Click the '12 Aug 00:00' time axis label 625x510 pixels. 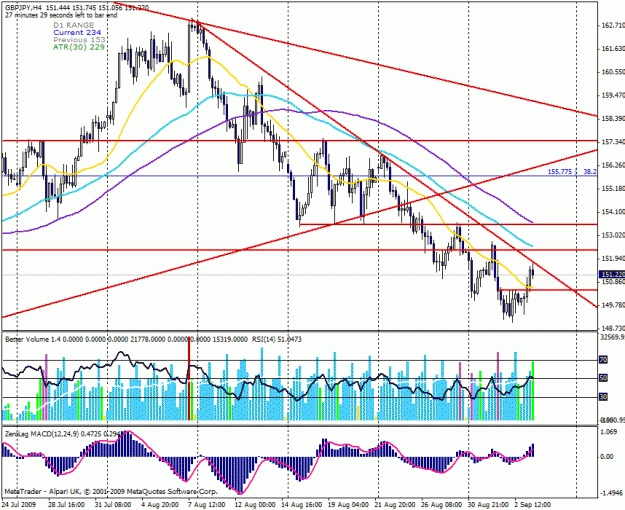(x=255, y=505)
